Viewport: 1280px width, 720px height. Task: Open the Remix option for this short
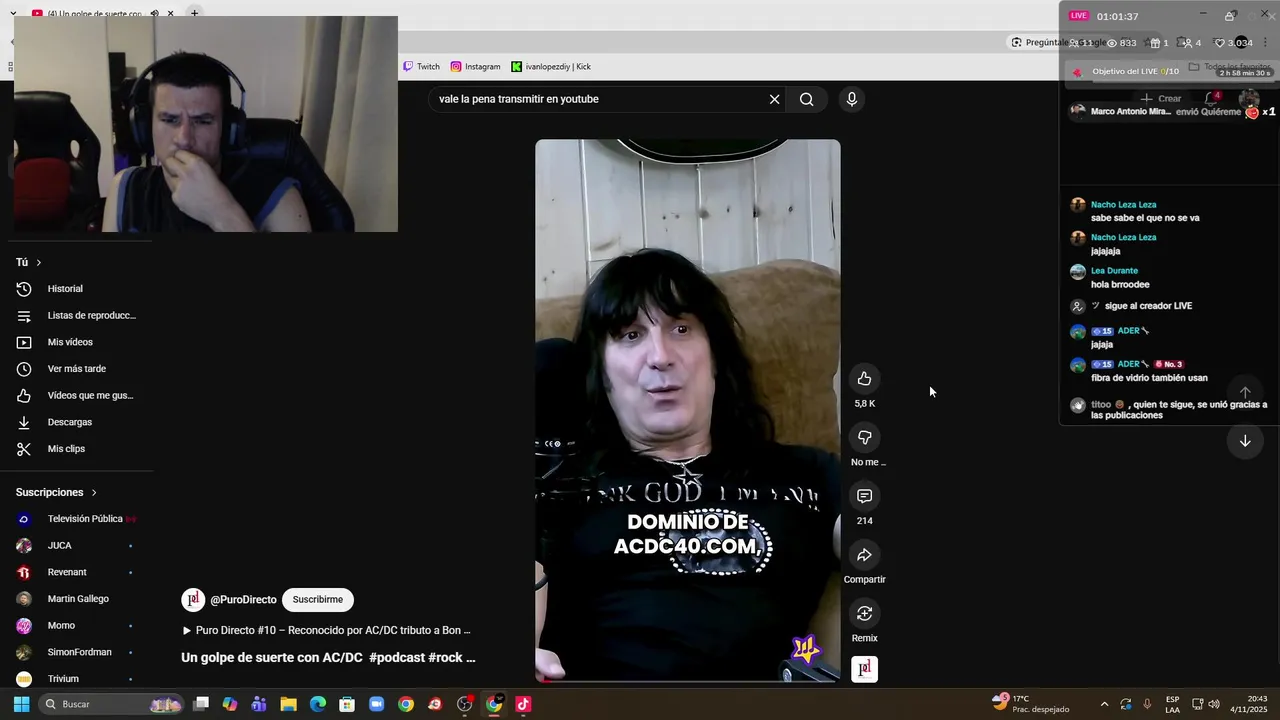(x=864, y=613)
